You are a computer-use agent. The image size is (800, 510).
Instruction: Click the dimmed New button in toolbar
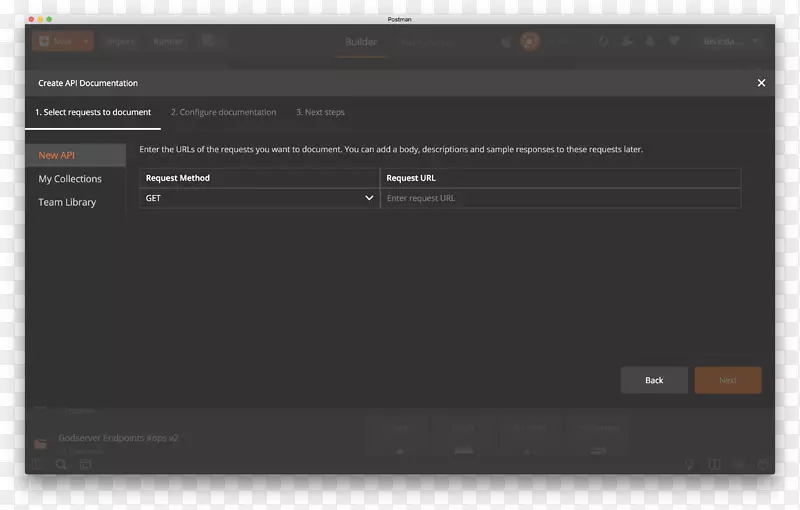click(x=56, y=41)
